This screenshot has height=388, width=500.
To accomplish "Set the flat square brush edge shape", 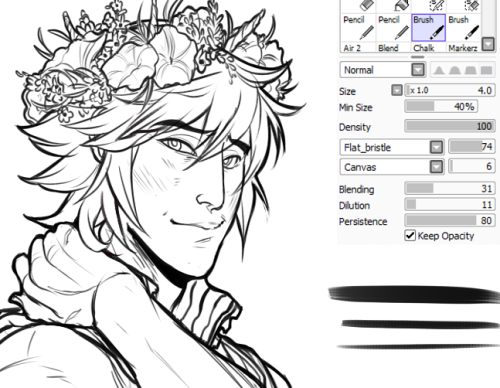I will coord(486,70).
